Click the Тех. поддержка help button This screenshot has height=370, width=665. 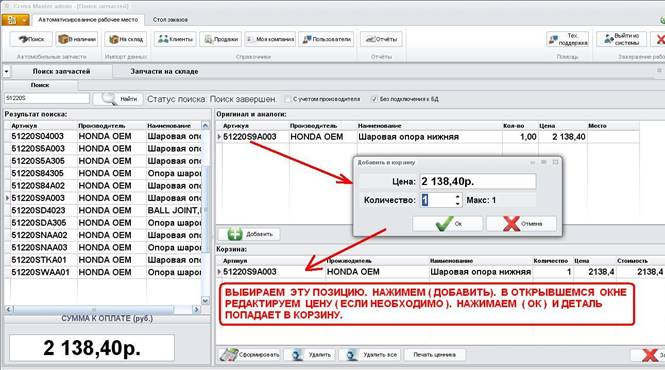568,39
